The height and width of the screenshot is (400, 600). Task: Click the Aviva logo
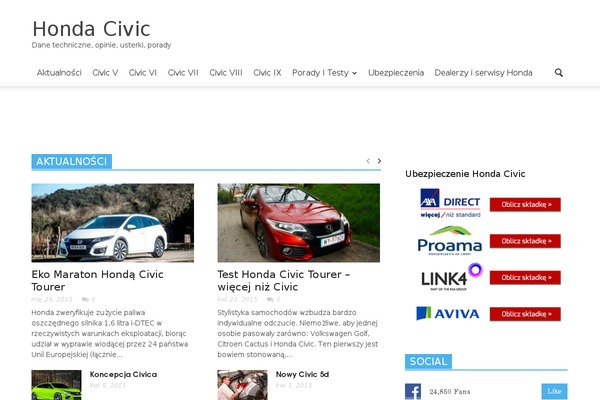(449, 313)
